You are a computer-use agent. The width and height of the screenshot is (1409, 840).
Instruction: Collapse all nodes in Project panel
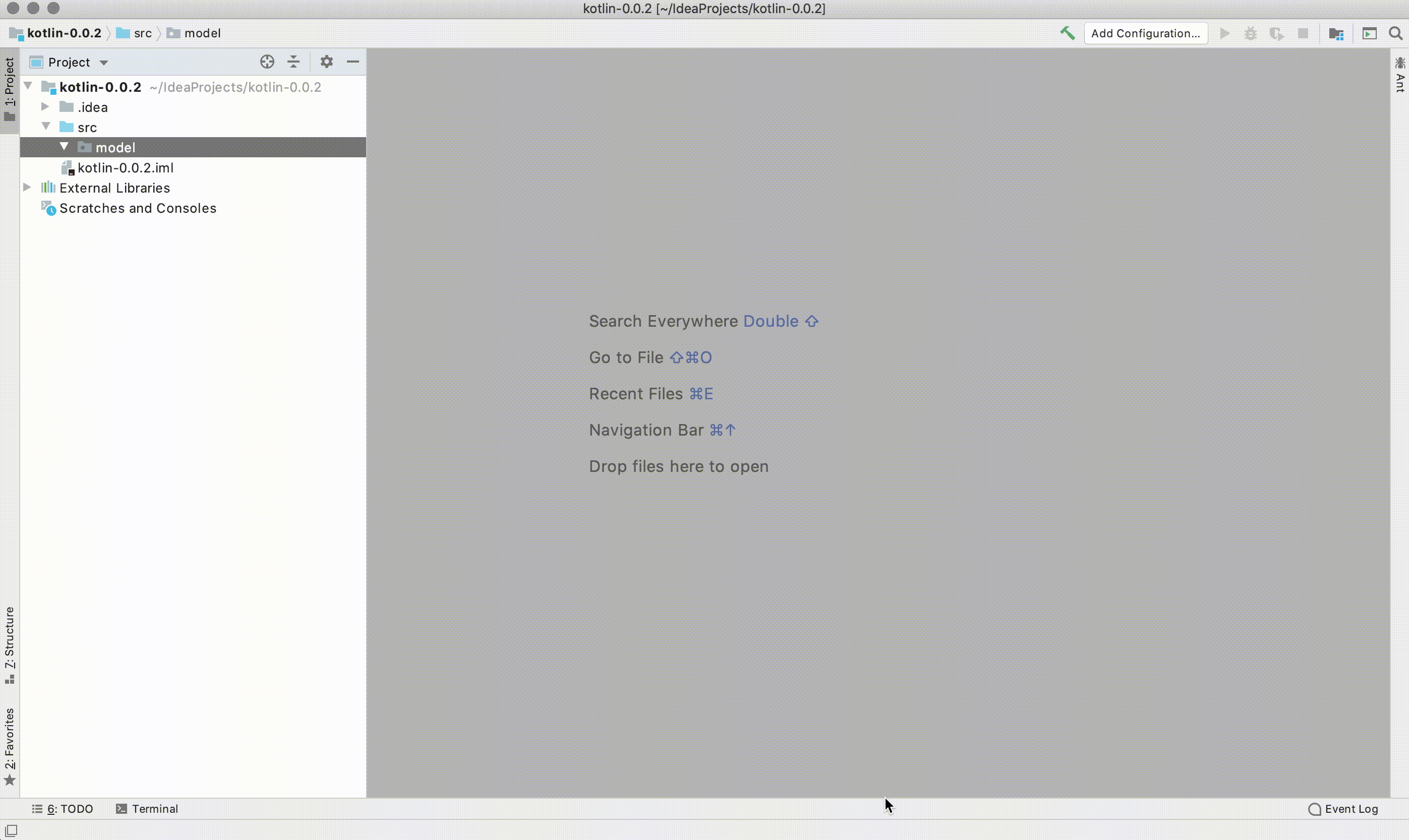coord(293,62)
